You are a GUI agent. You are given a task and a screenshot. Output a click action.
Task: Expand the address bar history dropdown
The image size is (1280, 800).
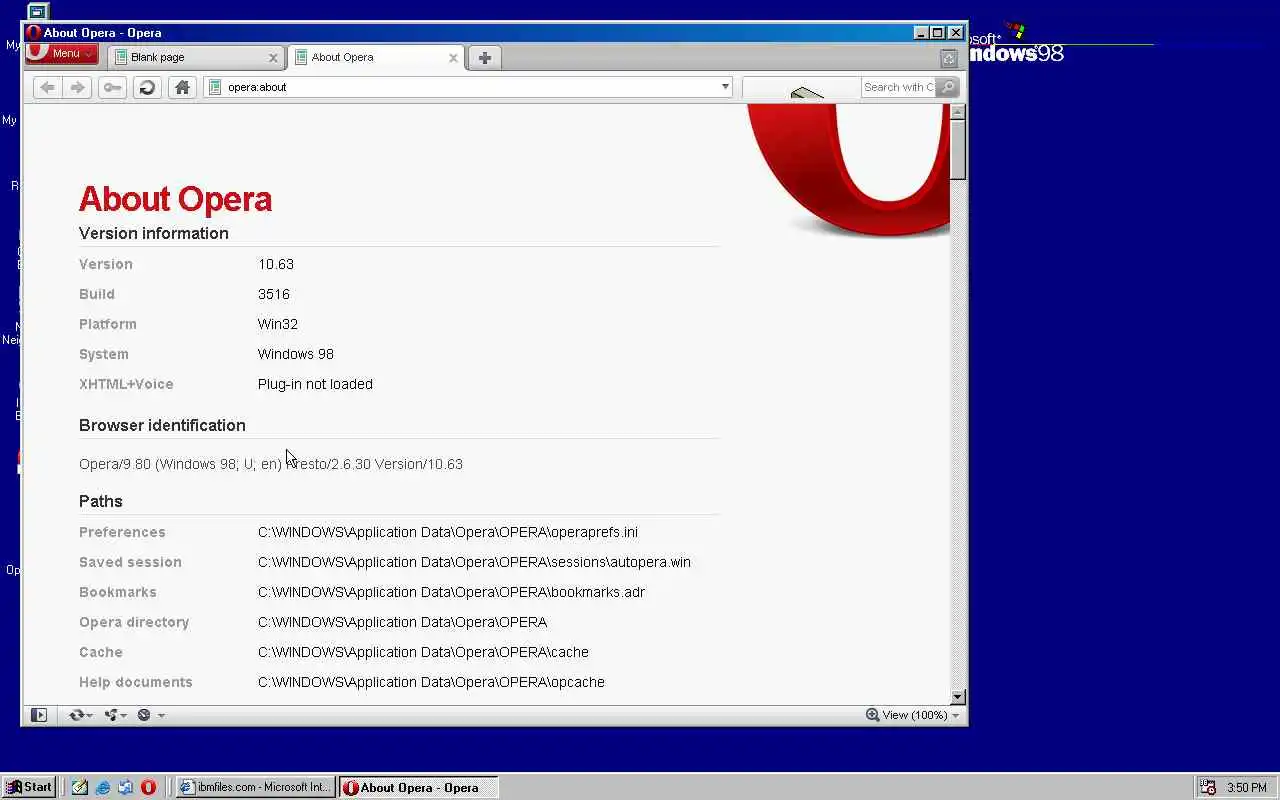pyautogui.click(x=725, y=87)
